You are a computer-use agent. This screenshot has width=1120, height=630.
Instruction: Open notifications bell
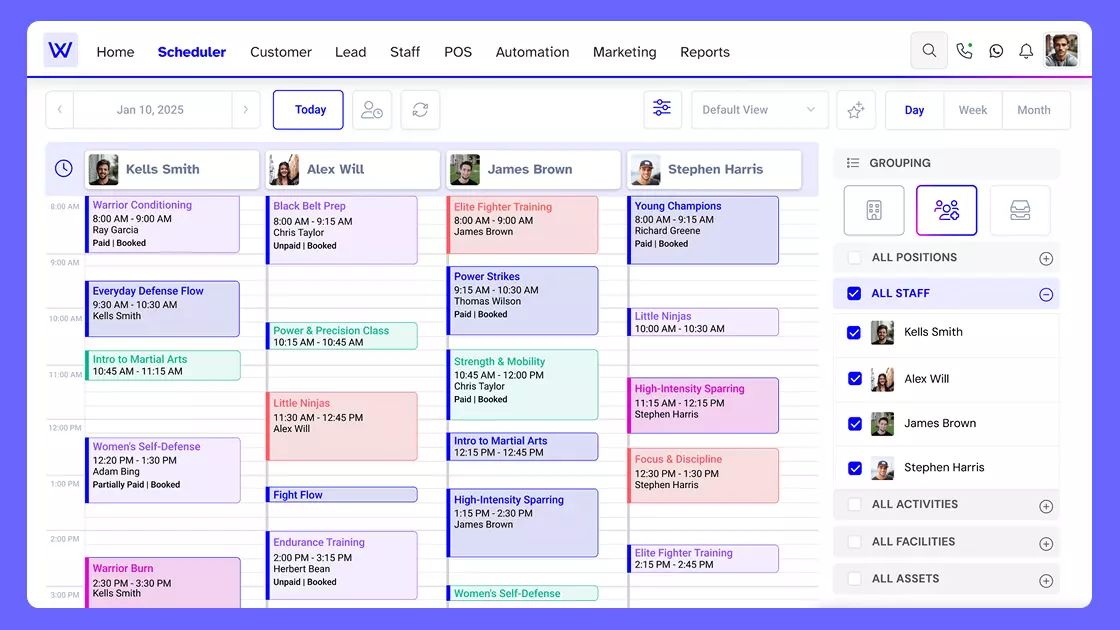[1026, 51]
